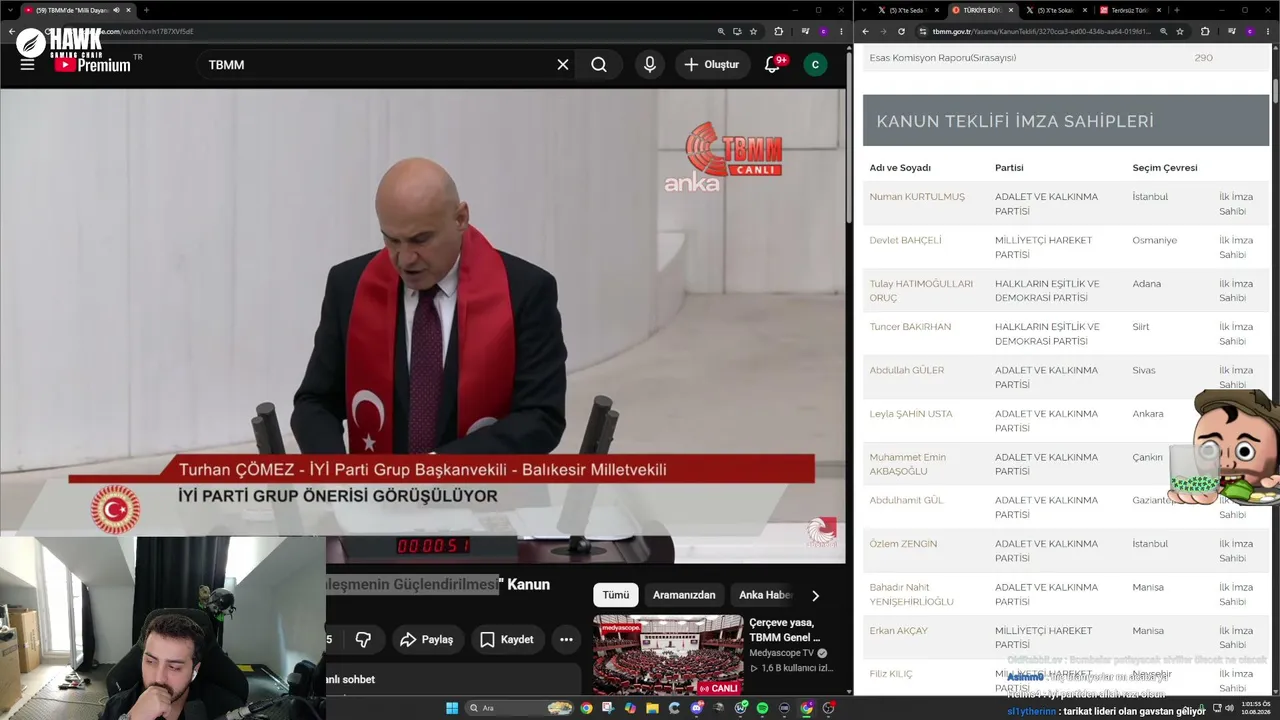Open Chrome from the taskbar
1280x720 pixels.
click(x=586, y=708)
